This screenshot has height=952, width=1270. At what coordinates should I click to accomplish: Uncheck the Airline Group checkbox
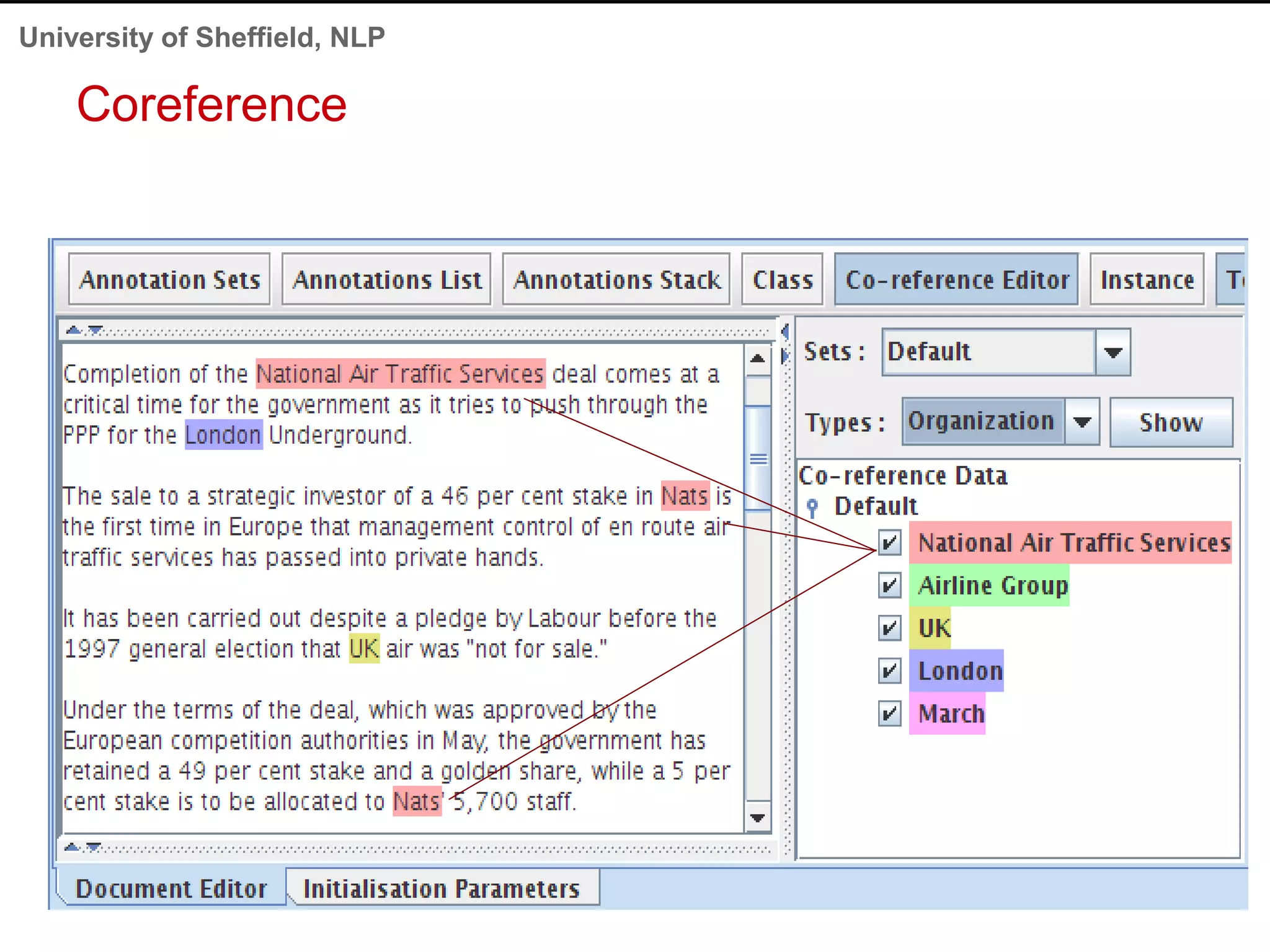[890, 585]
